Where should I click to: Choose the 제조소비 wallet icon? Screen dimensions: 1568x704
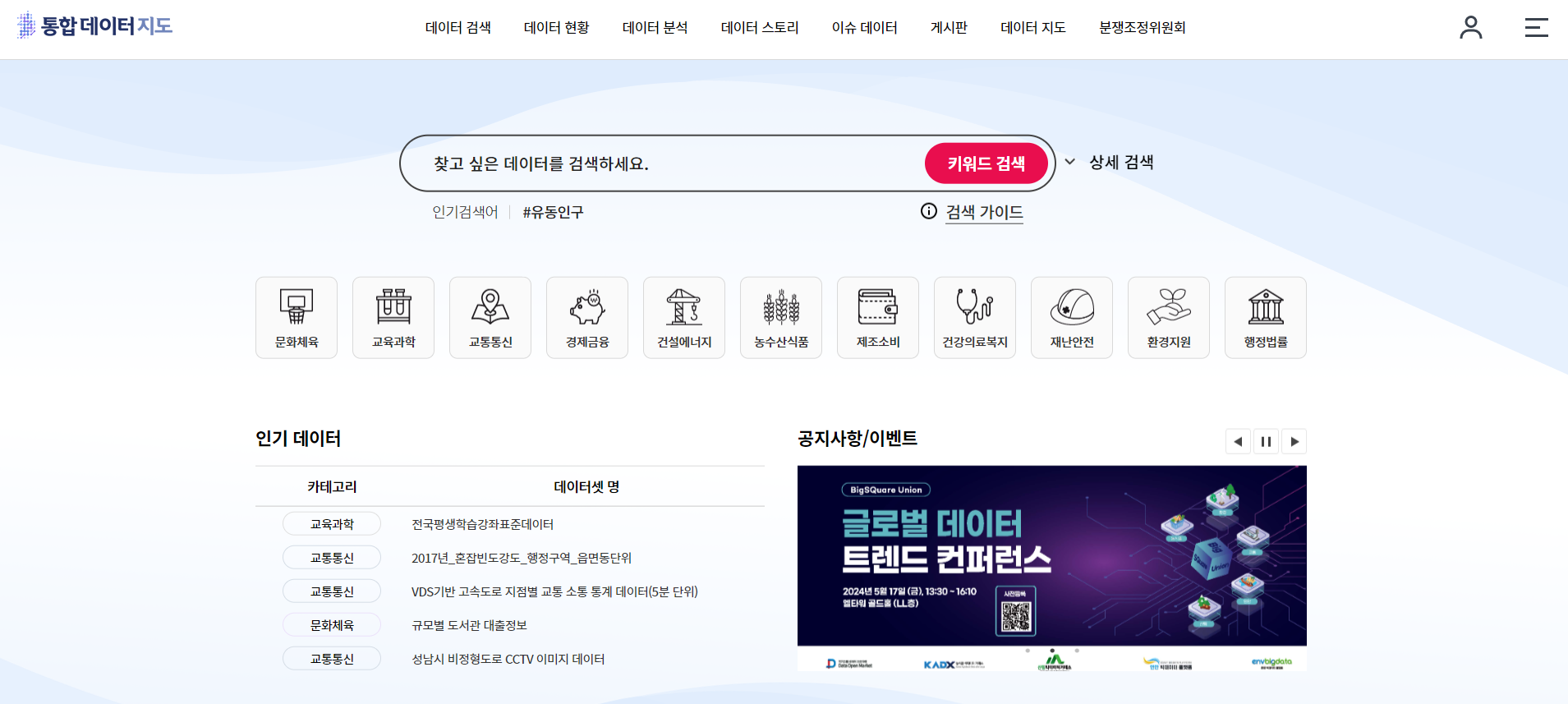tap(878, 317)
